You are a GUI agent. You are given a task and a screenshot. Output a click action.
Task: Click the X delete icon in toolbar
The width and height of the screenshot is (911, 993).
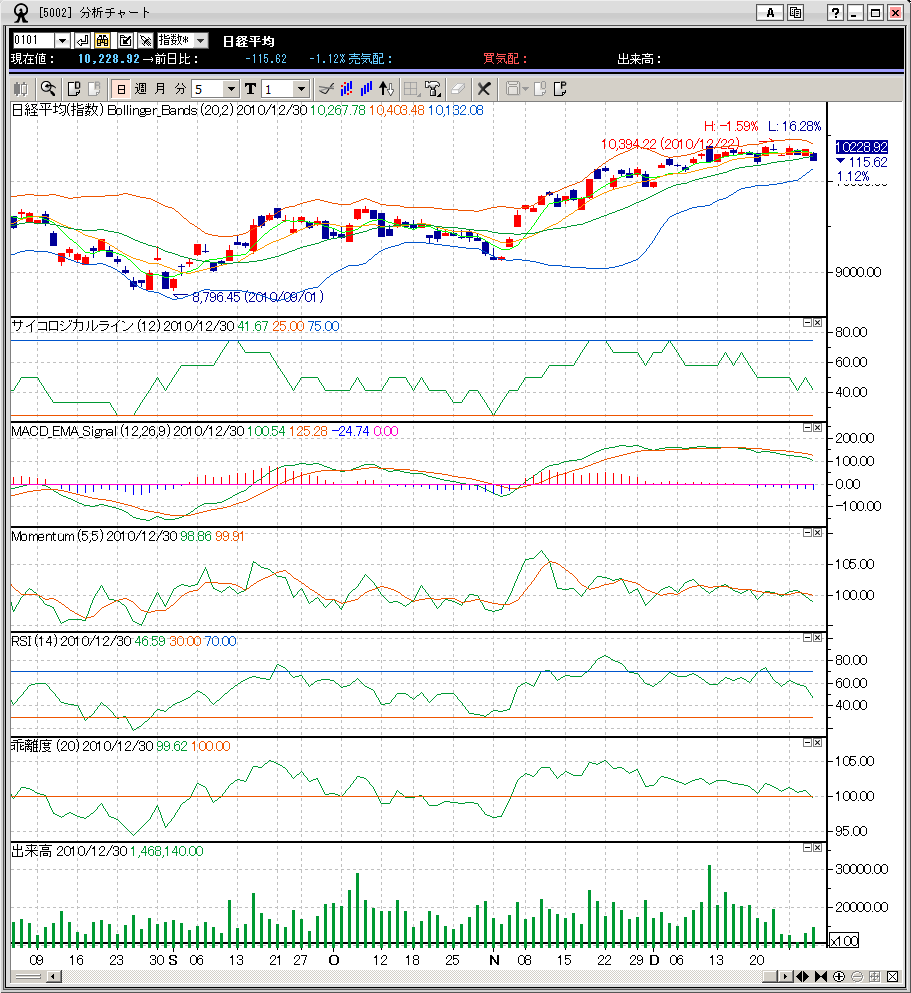point(484,89)
